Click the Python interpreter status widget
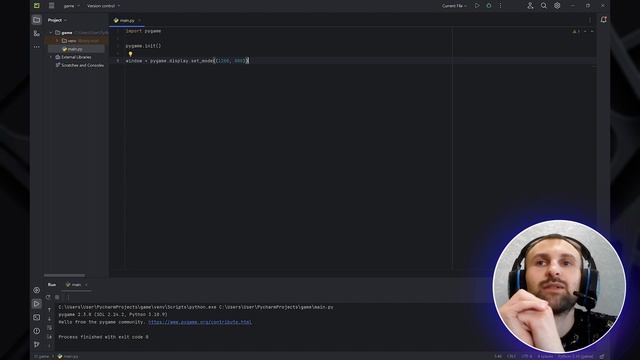Viewport: 640px width, 360px height. 576,356
